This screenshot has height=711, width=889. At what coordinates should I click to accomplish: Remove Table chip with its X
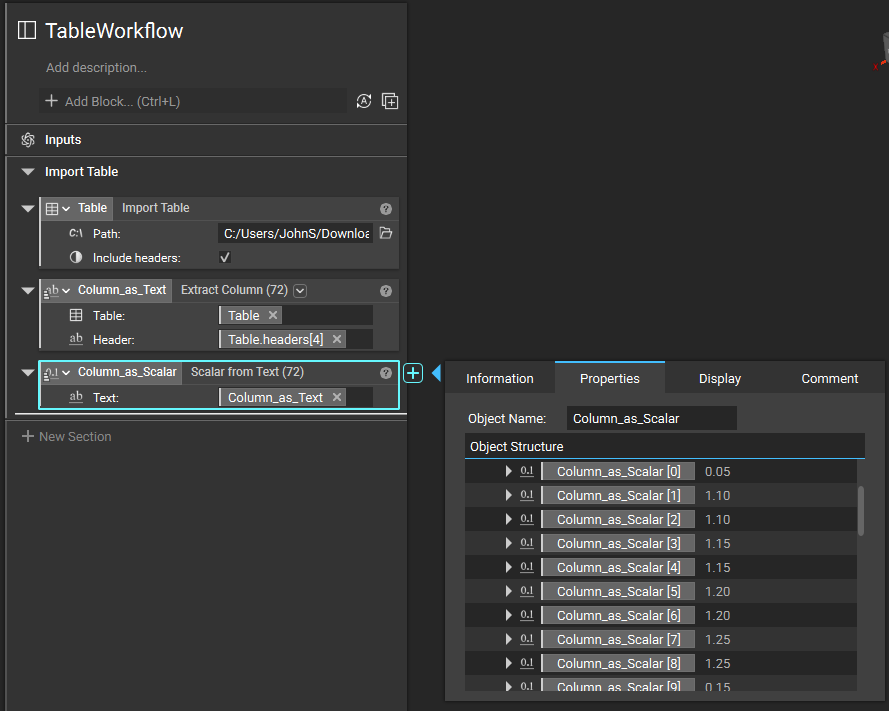click(273, 315)
